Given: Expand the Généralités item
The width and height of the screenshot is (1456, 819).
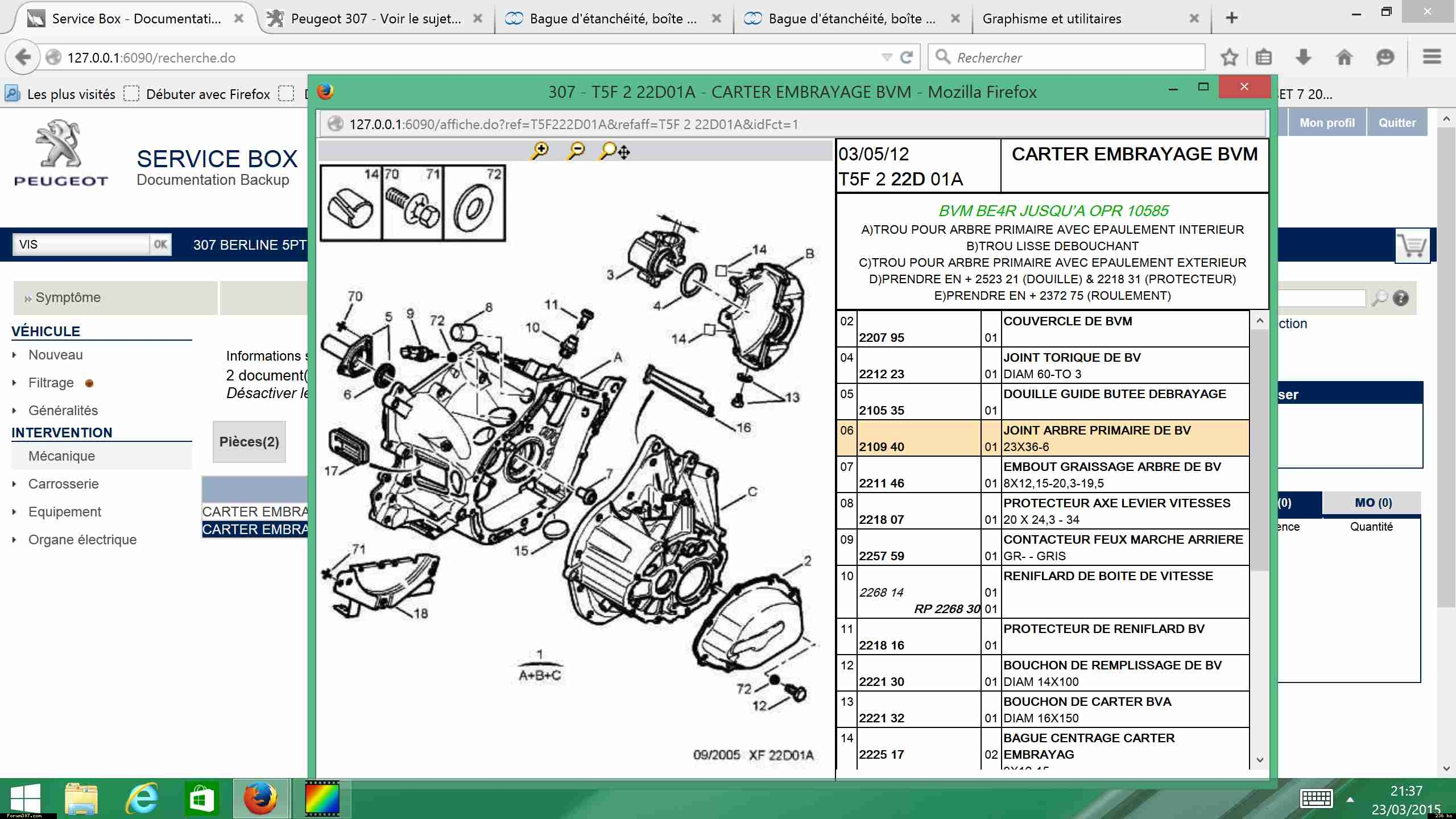Looking at the screenshot, I should click(14, 411).
